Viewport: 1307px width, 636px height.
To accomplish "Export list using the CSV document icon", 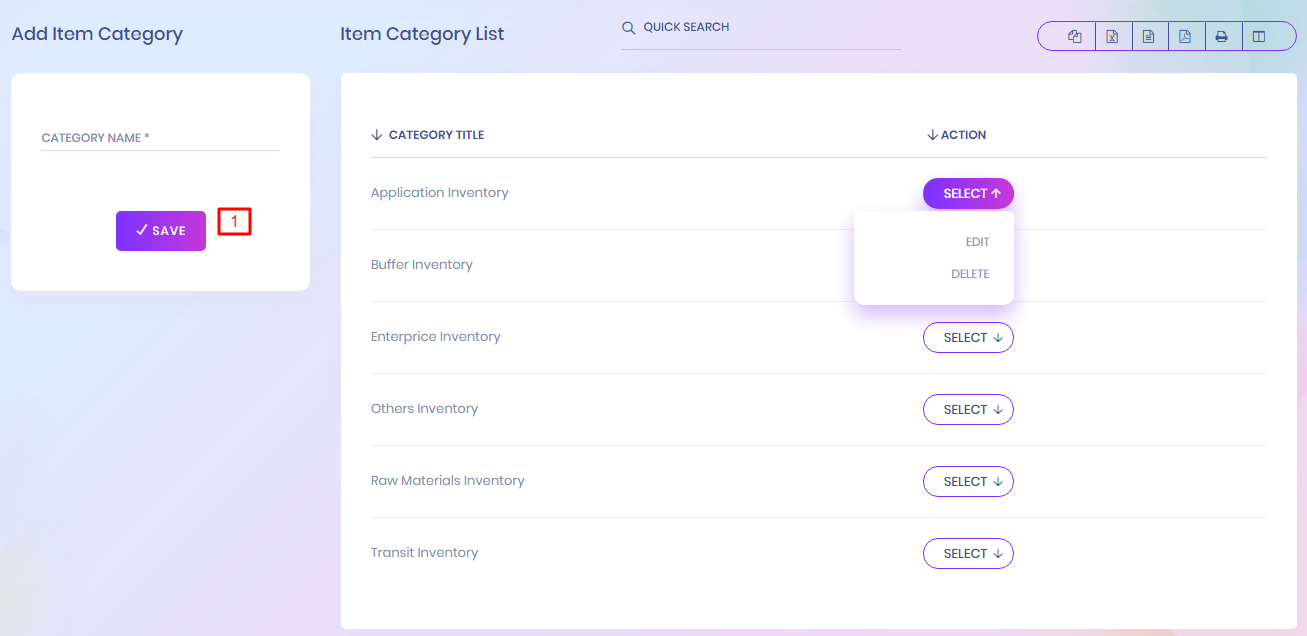I will coord(1149,37).
